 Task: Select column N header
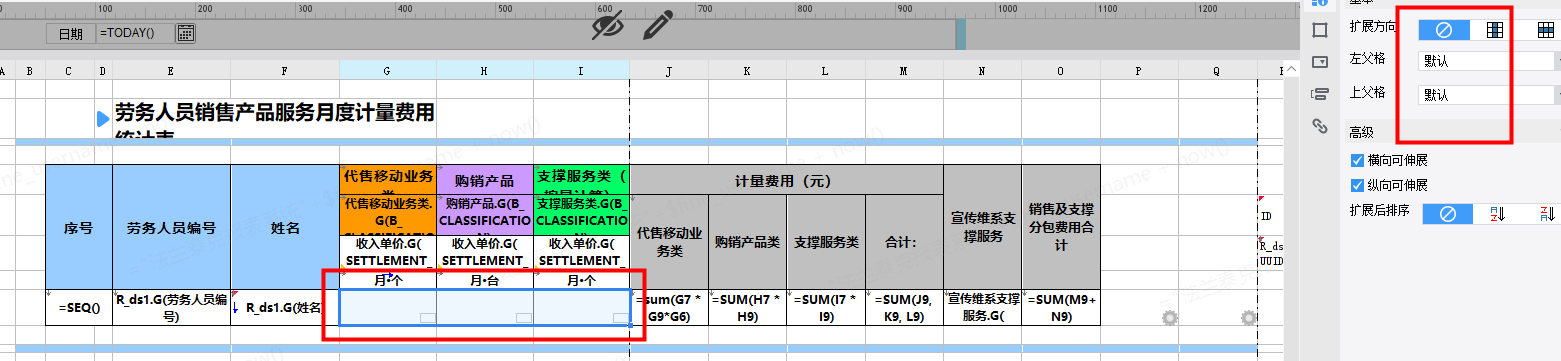[x=982, y=71]
